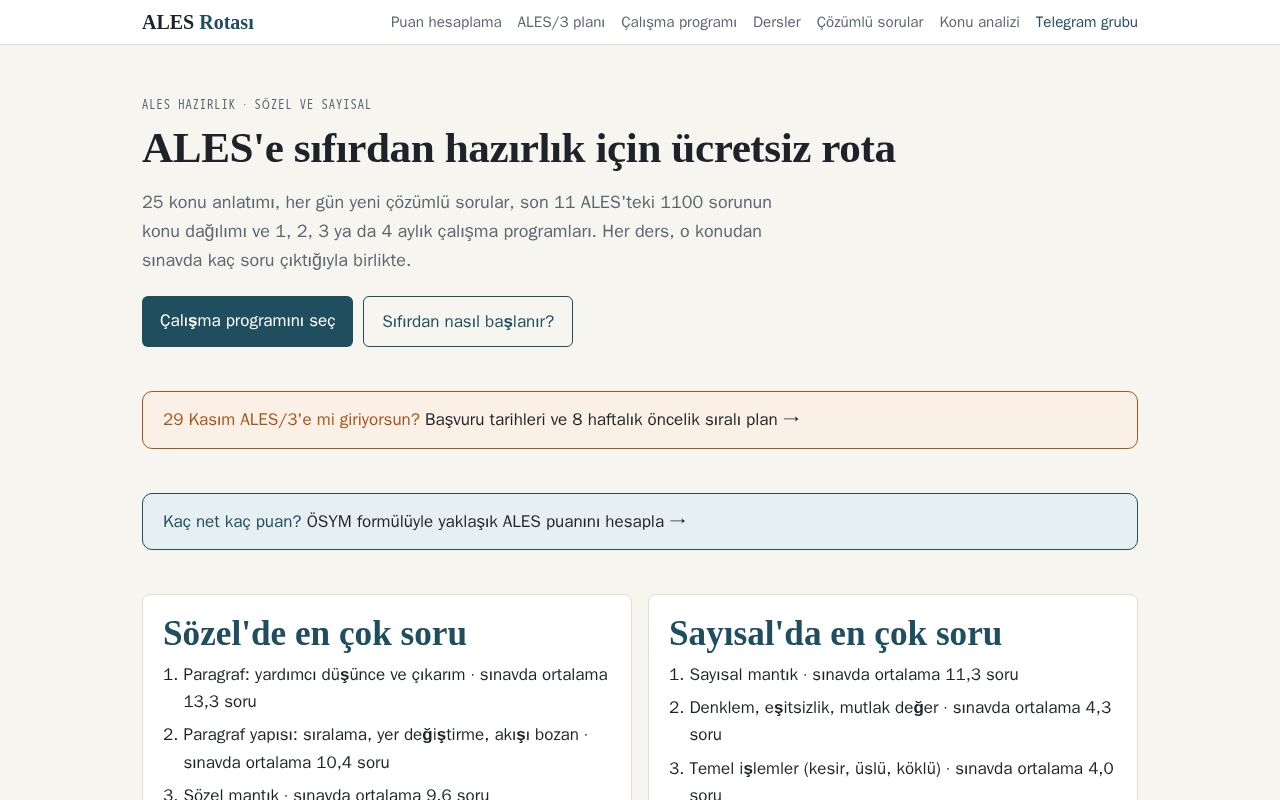Select Paragraf yapısı: sıralama list item
Screen dimensions: 1280x800
coord(397,748)
